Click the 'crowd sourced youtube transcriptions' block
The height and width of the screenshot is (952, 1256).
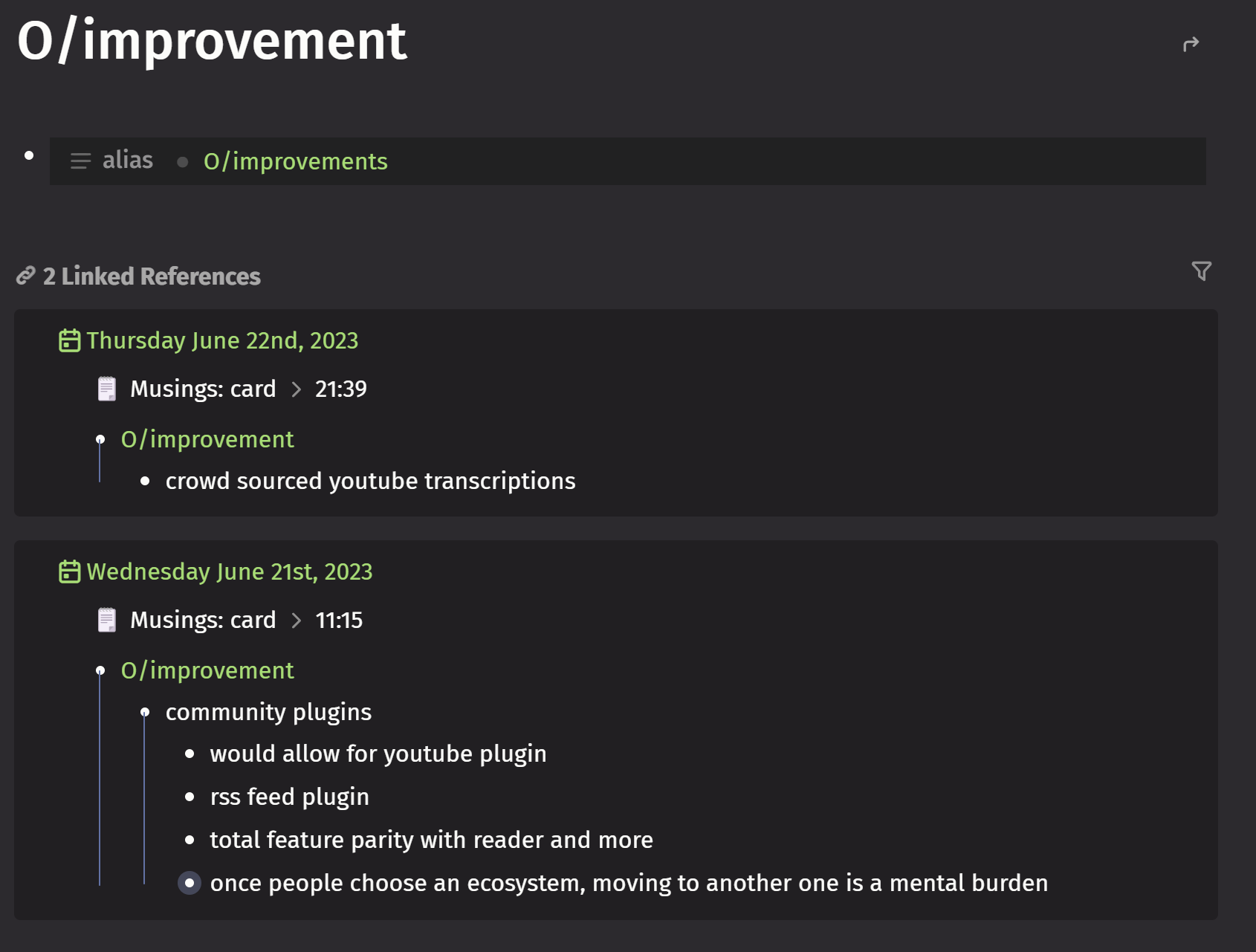tap(370, 481)
